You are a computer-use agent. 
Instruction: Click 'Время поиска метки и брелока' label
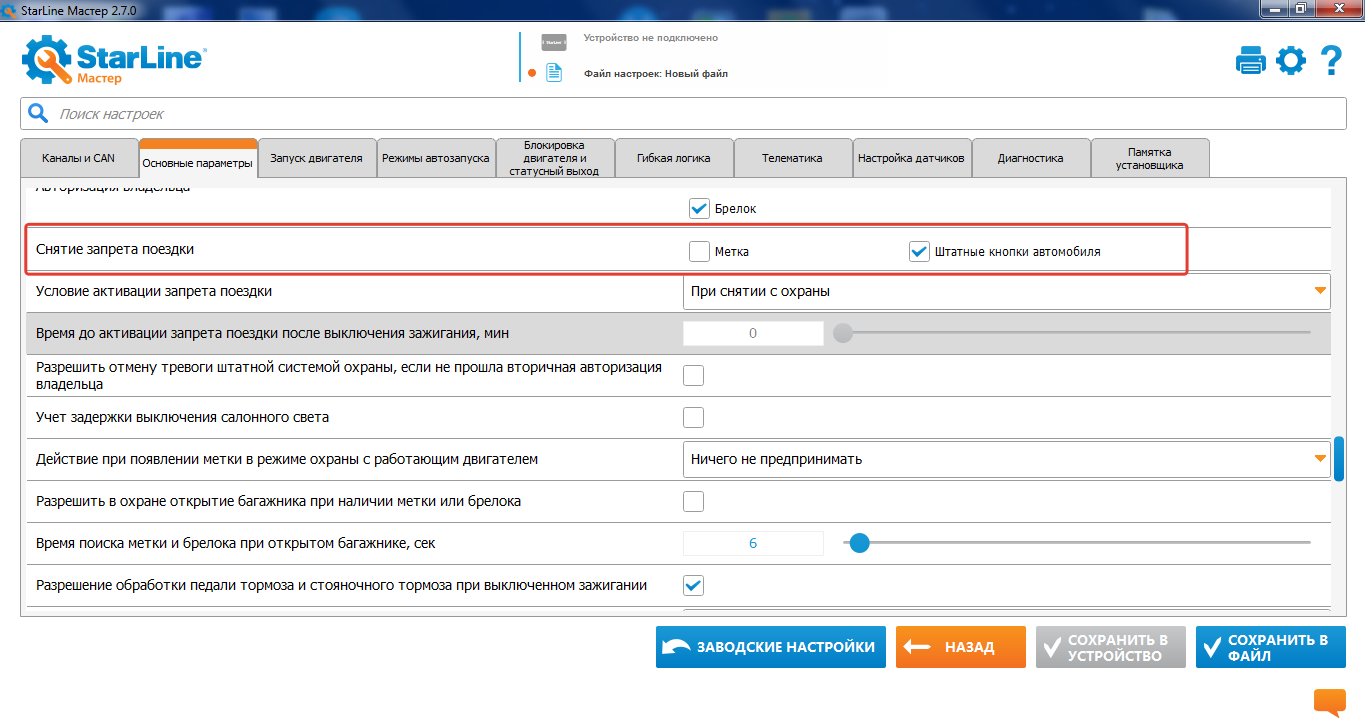(x=236, y=543)
